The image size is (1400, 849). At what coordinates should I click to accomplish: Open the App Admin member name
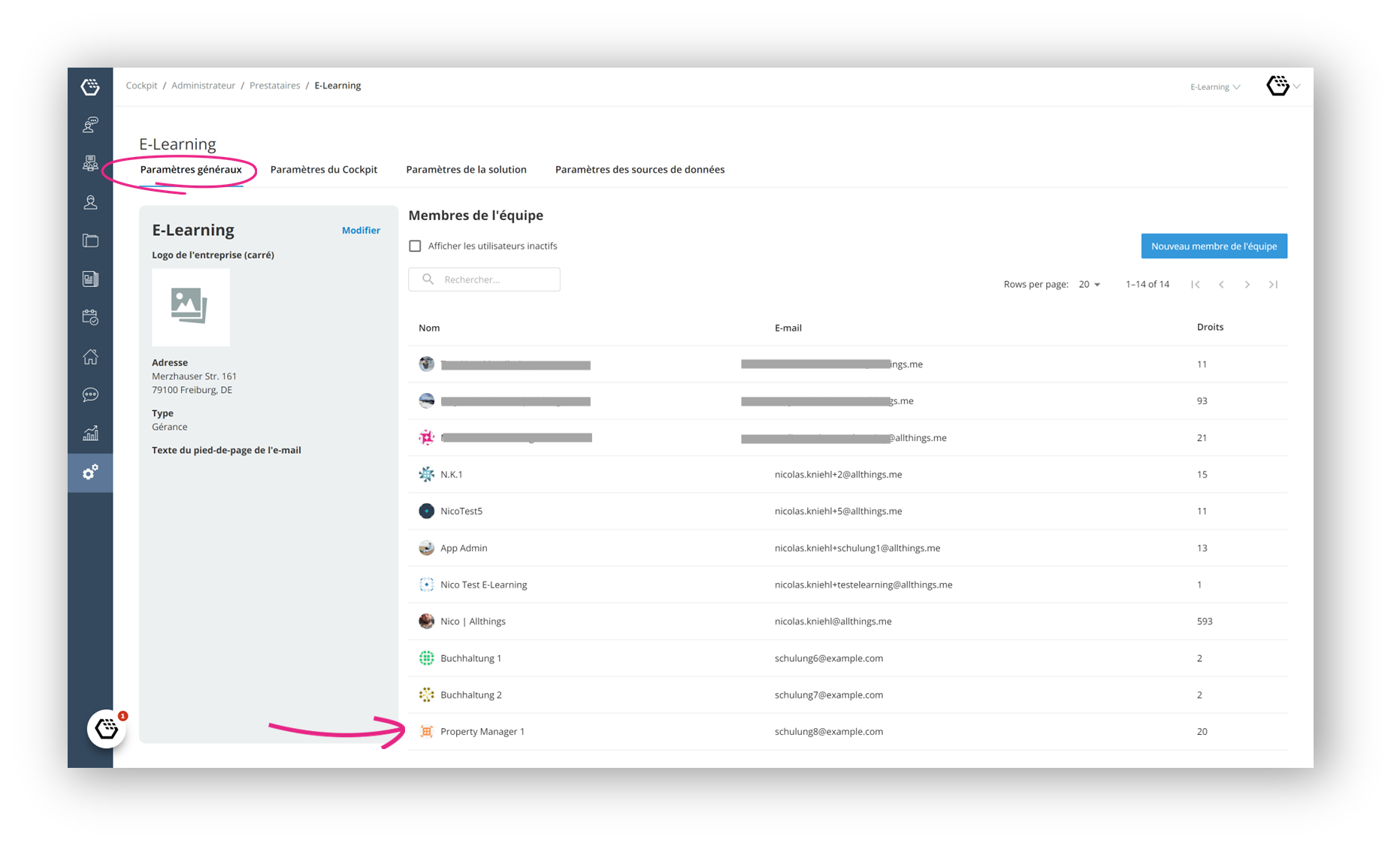[464, 548]
